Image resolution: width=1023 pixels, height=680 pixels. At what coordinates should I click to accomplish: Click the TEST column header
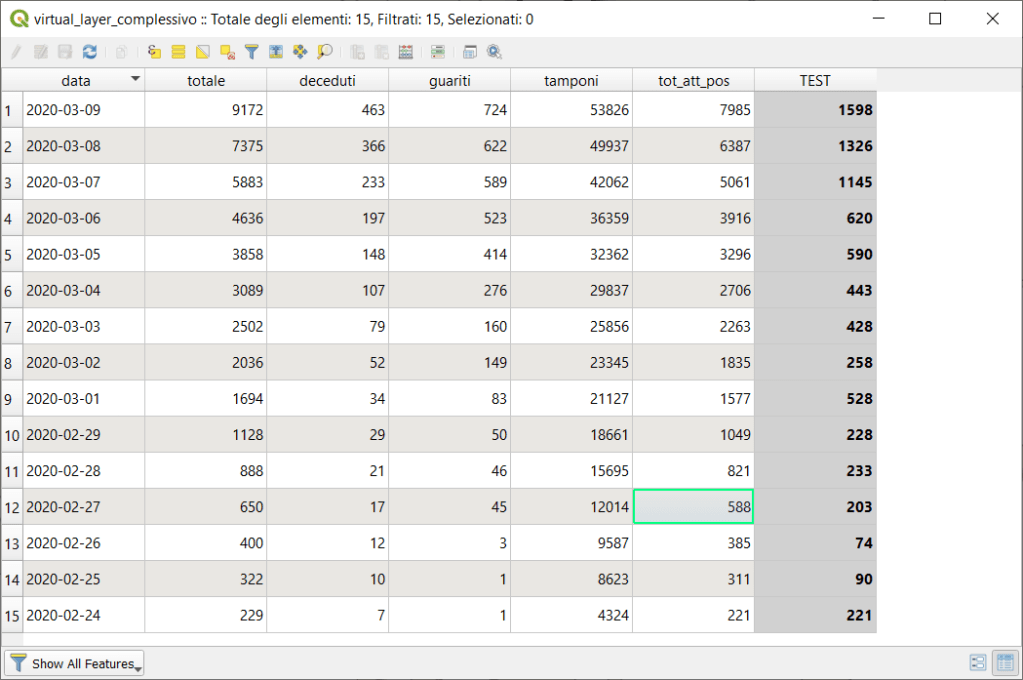tap(815, 81)
